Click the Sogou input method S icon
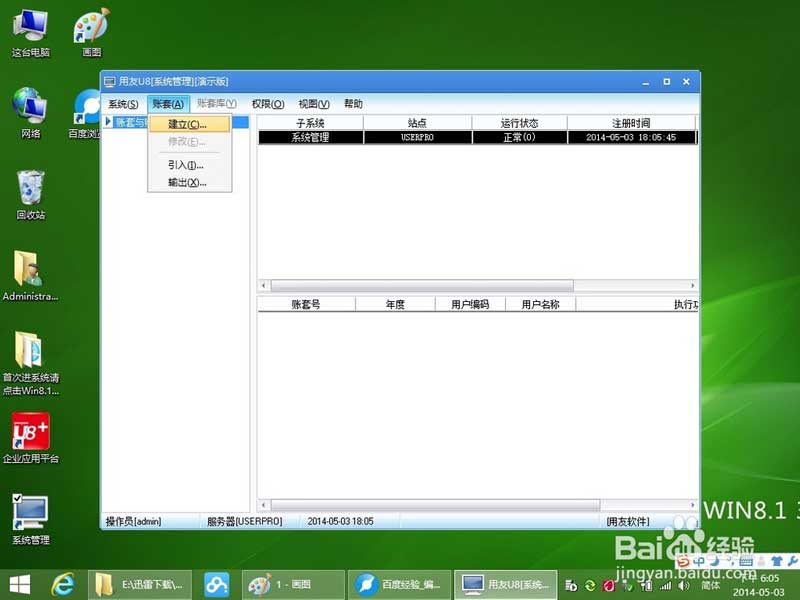 [x=684, y=562]
